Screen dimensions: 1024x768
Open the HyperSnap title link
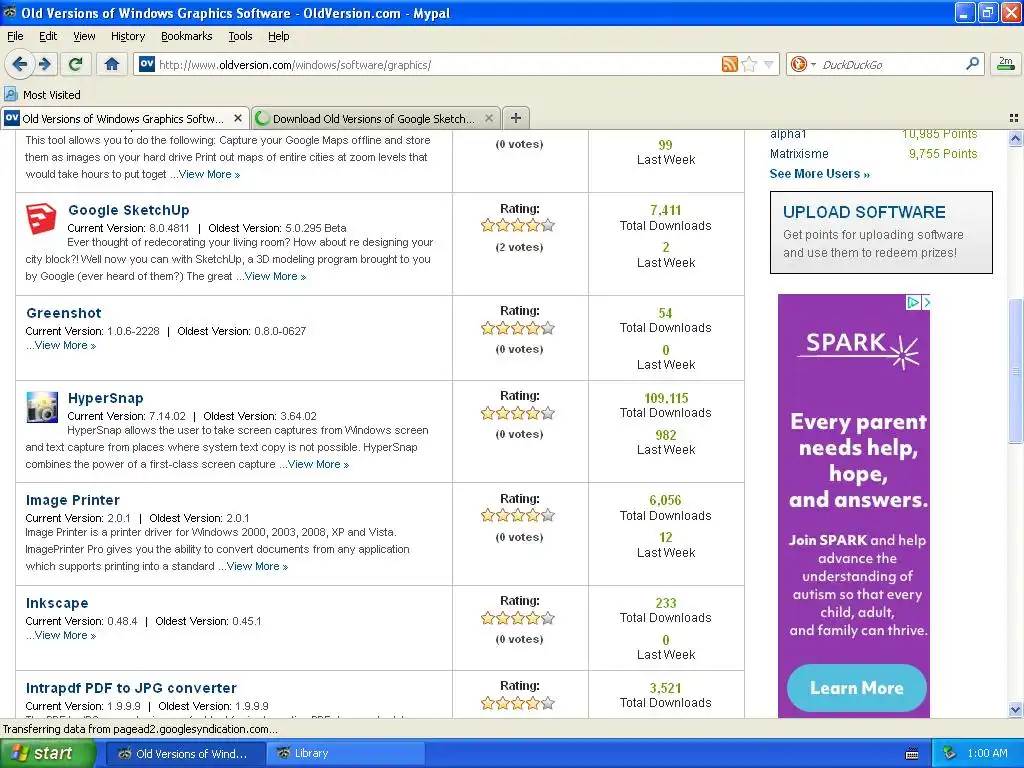point(105,398)
